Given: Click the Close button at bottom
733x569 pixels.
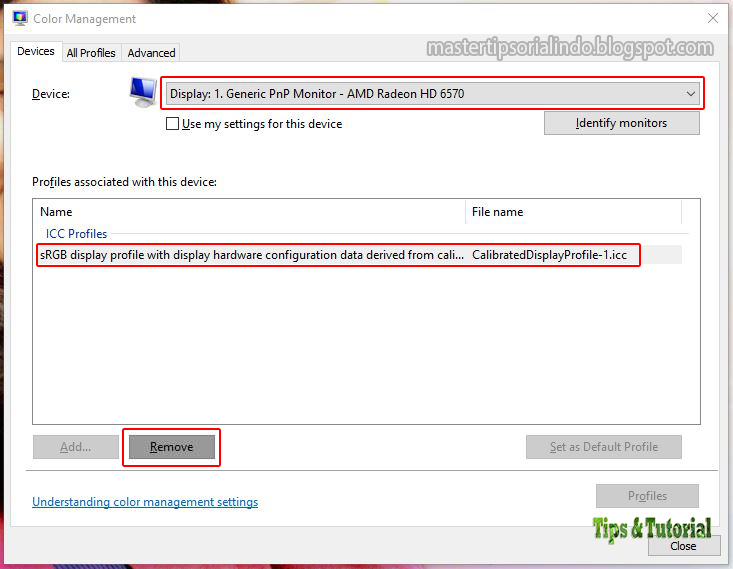Looking at the screenshot, I should (x=684, y=546).
